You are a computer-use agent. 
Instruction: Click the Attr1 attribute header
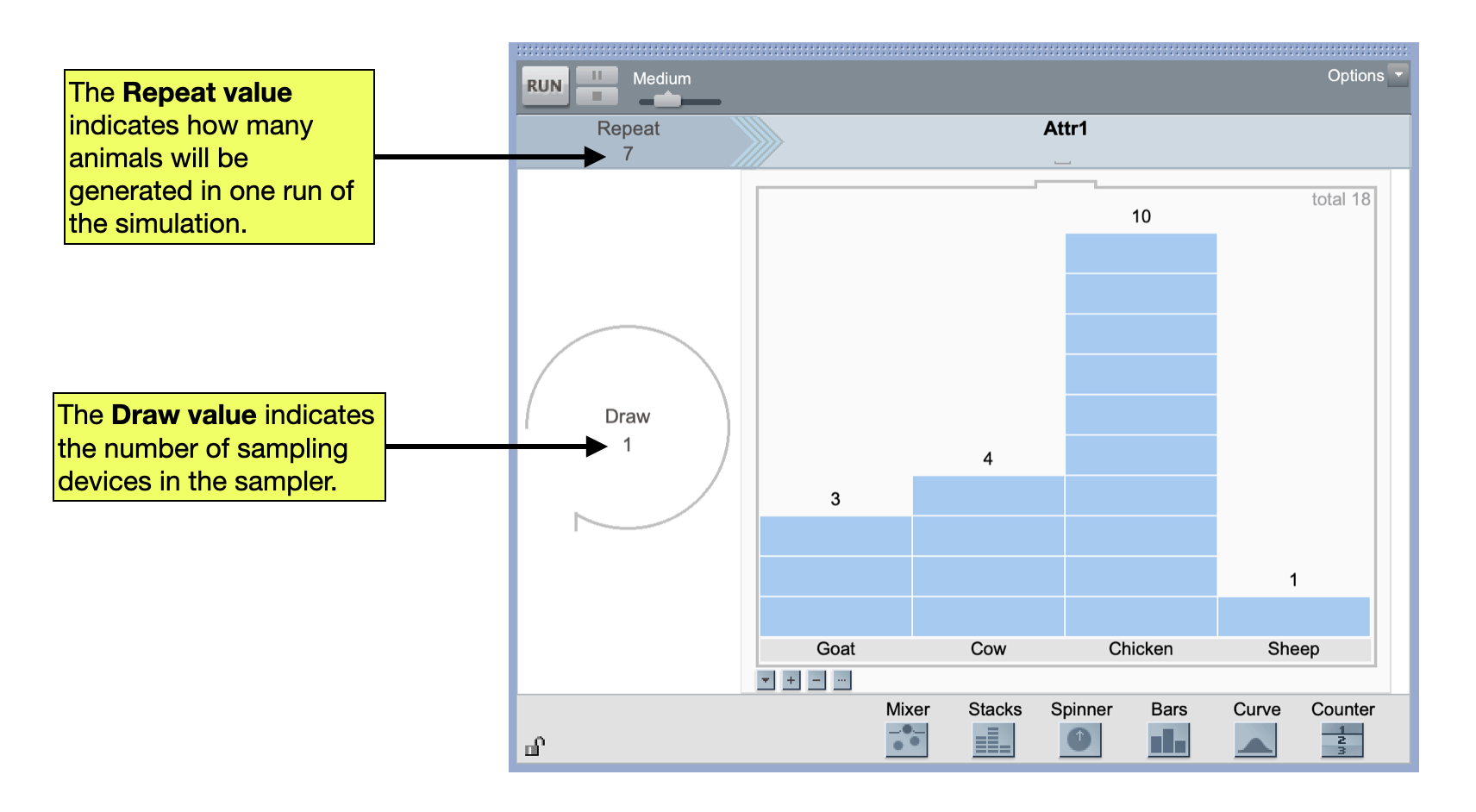1065,128
